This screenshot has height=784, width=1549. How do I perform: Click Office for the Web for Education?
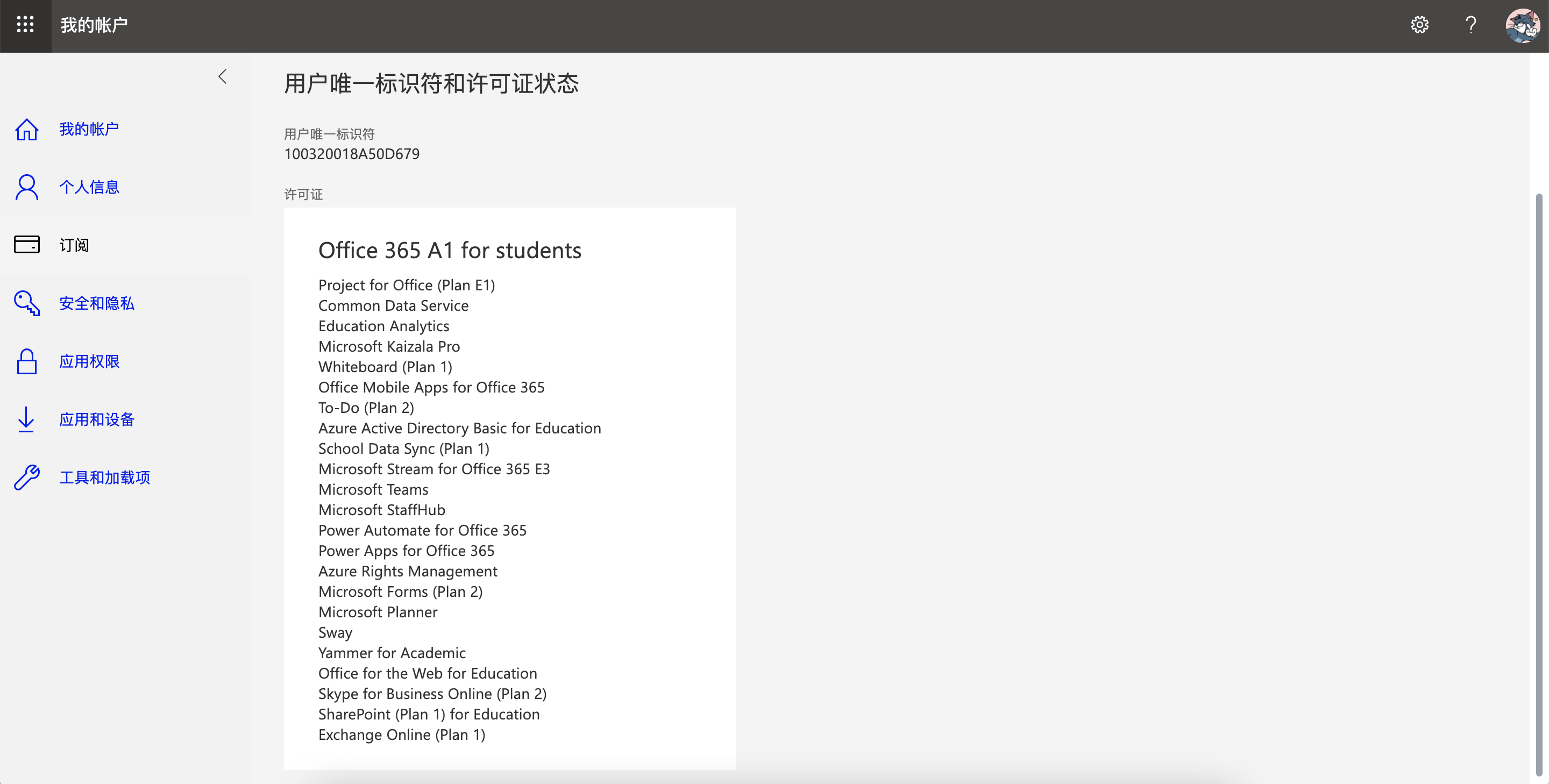(x=428, y=673)
